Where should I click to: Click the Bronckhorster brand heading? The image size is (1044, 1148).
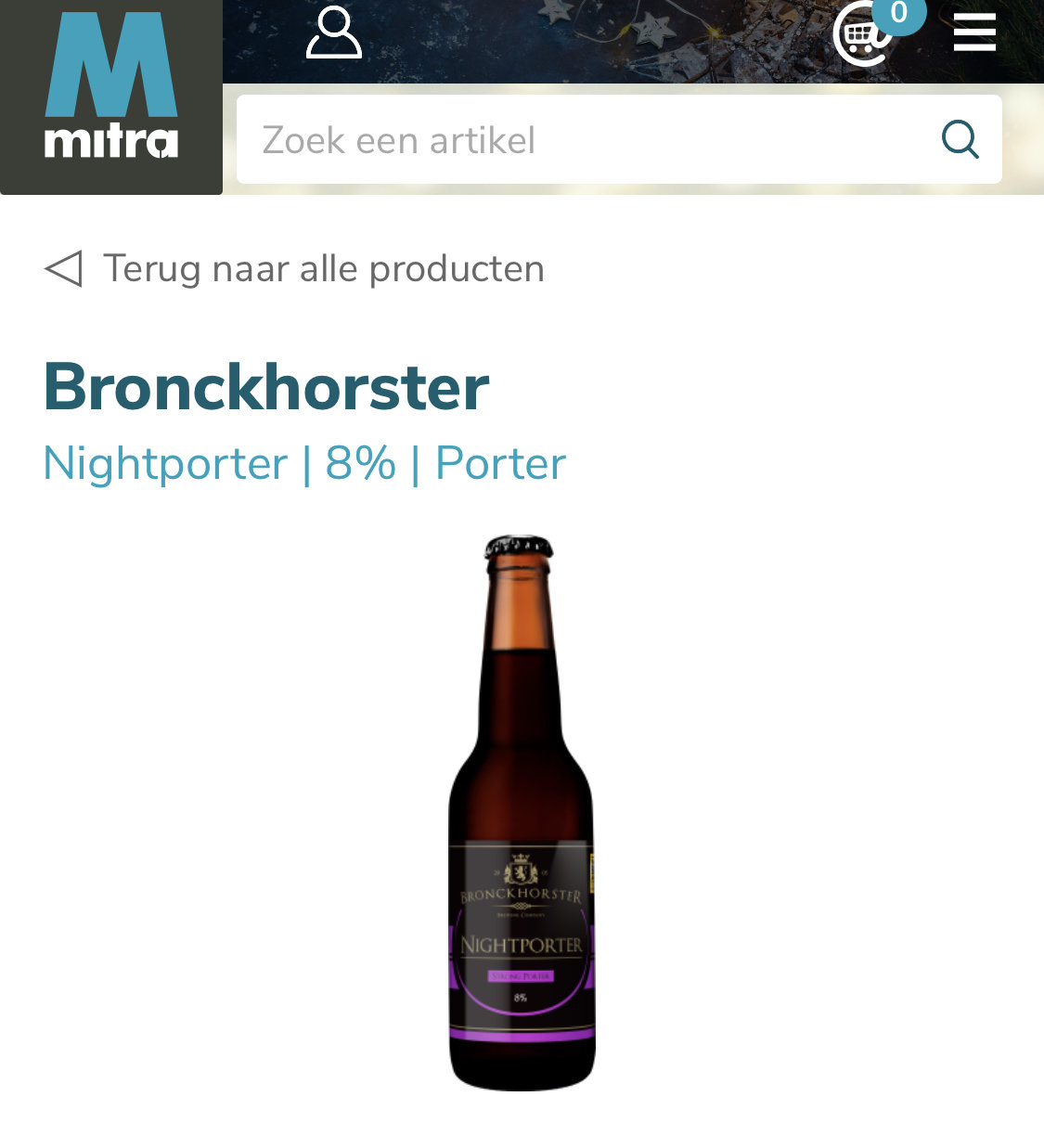266,387
